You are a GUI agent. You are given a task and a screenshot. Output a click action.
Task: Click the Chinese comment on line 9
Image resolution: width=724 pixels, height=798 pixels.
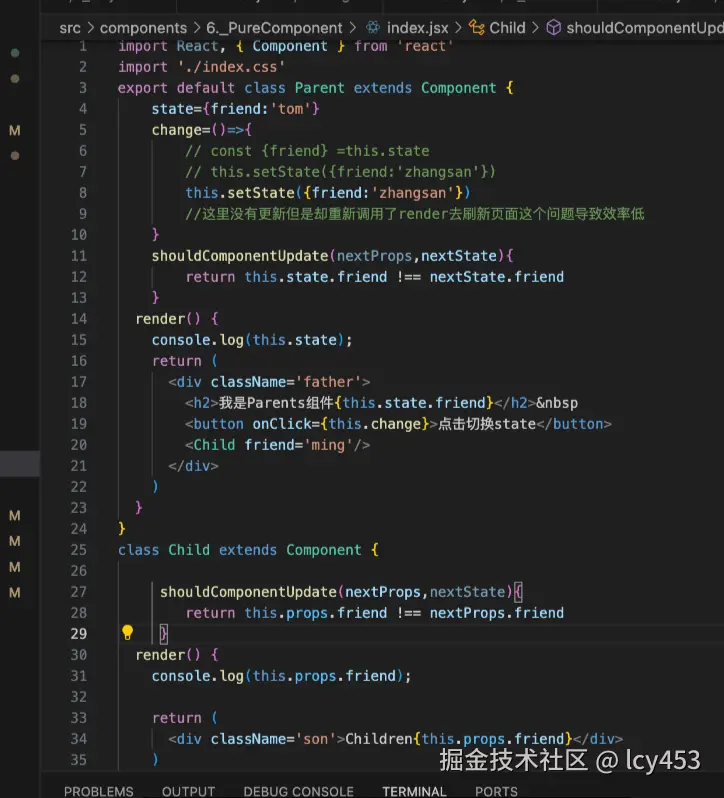415,214
